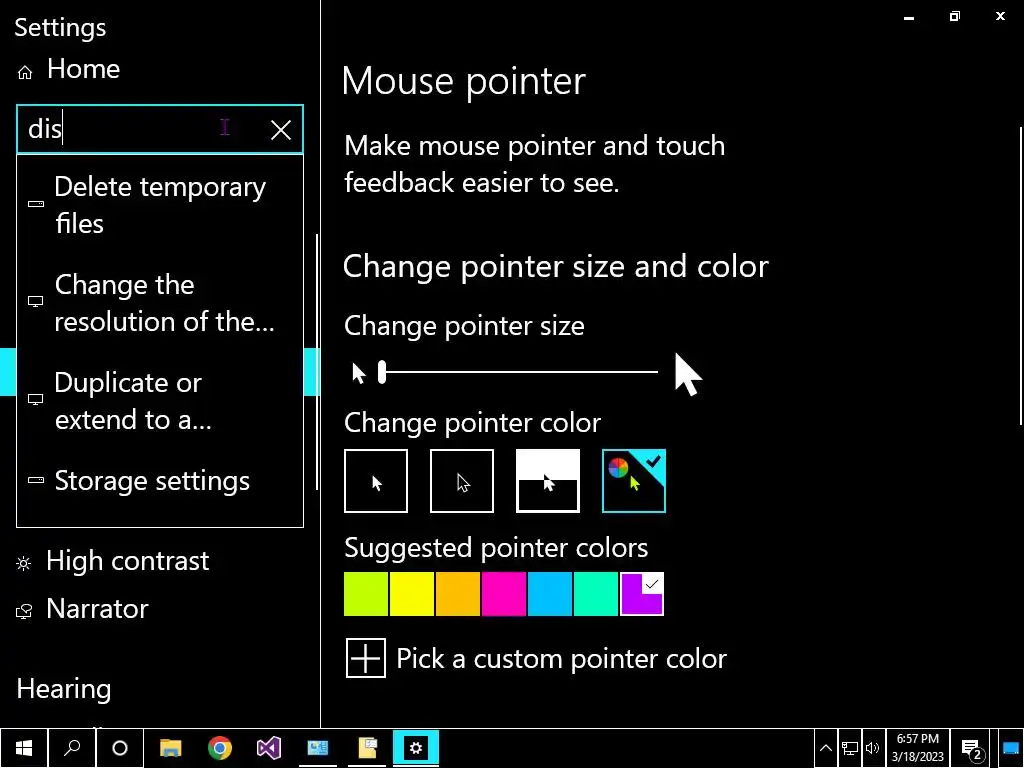Click the small pointer icon beside slider
This screenshot has height=768, width=1024.
point(359,374)
